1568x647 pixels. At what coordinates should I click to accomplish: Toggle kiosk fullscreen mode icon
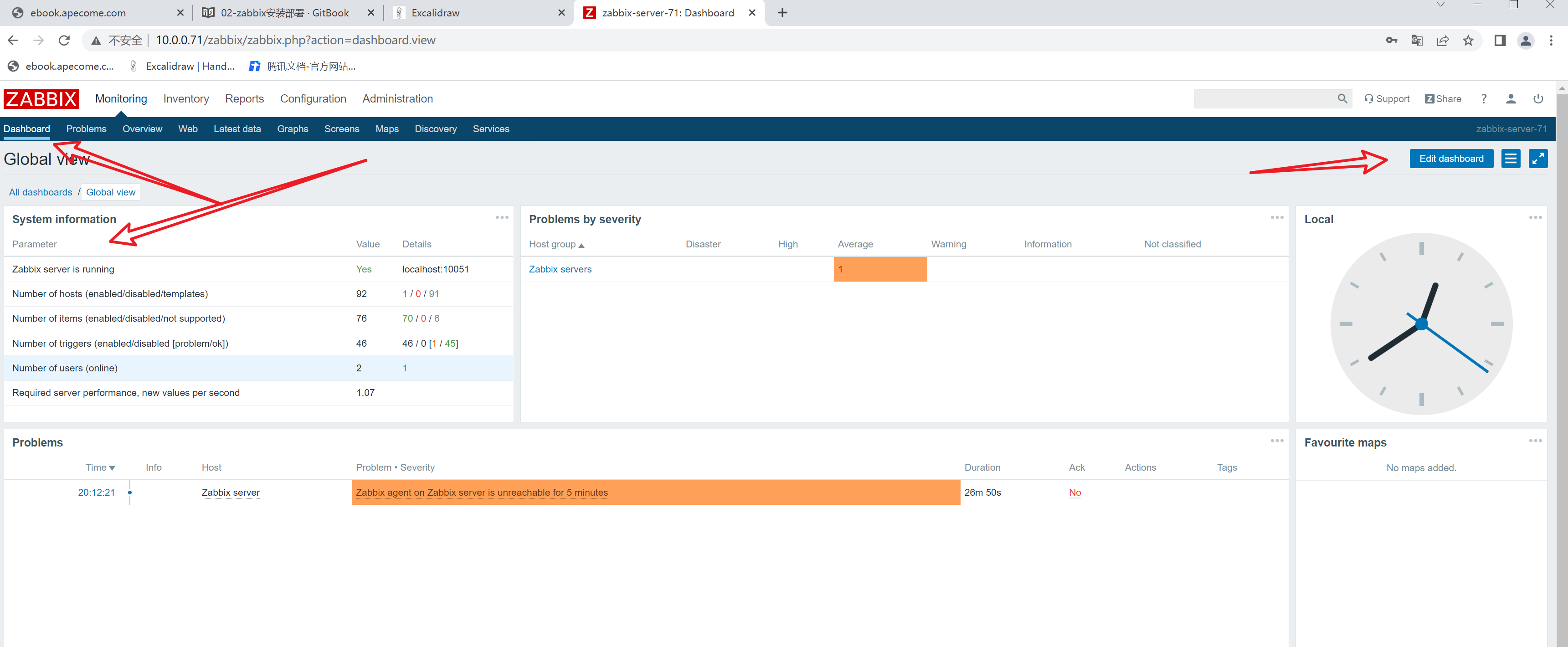1538,159
